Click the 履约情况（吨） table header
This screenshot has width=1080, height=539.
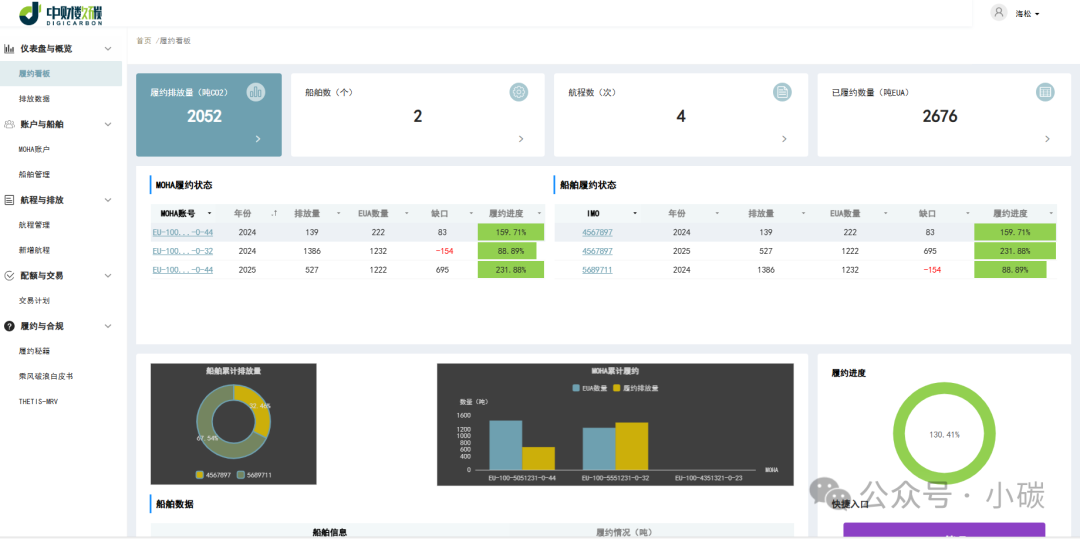pos(623,532)
